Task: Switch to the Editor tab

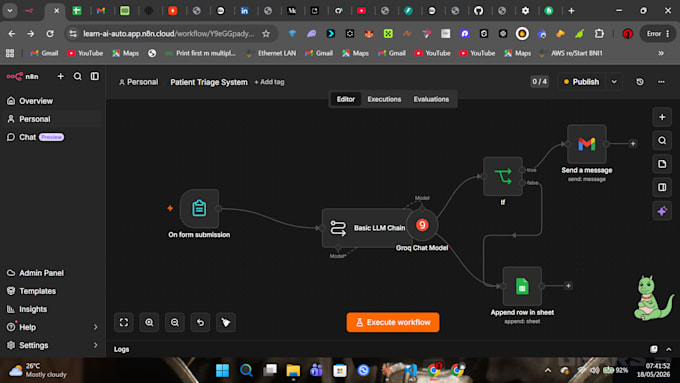Action: click(346, 99)
